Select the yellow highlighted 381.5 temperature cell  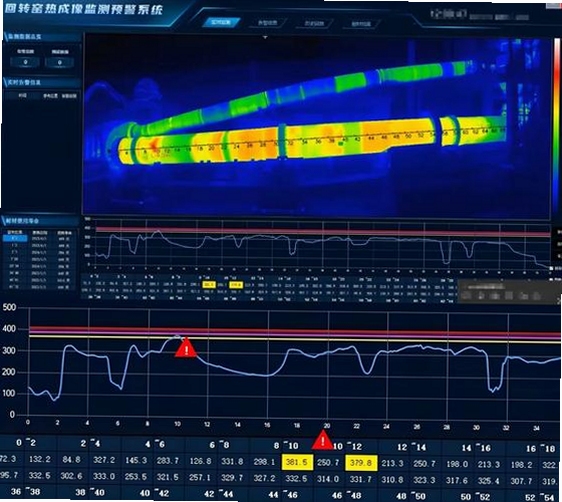point(297,462)
